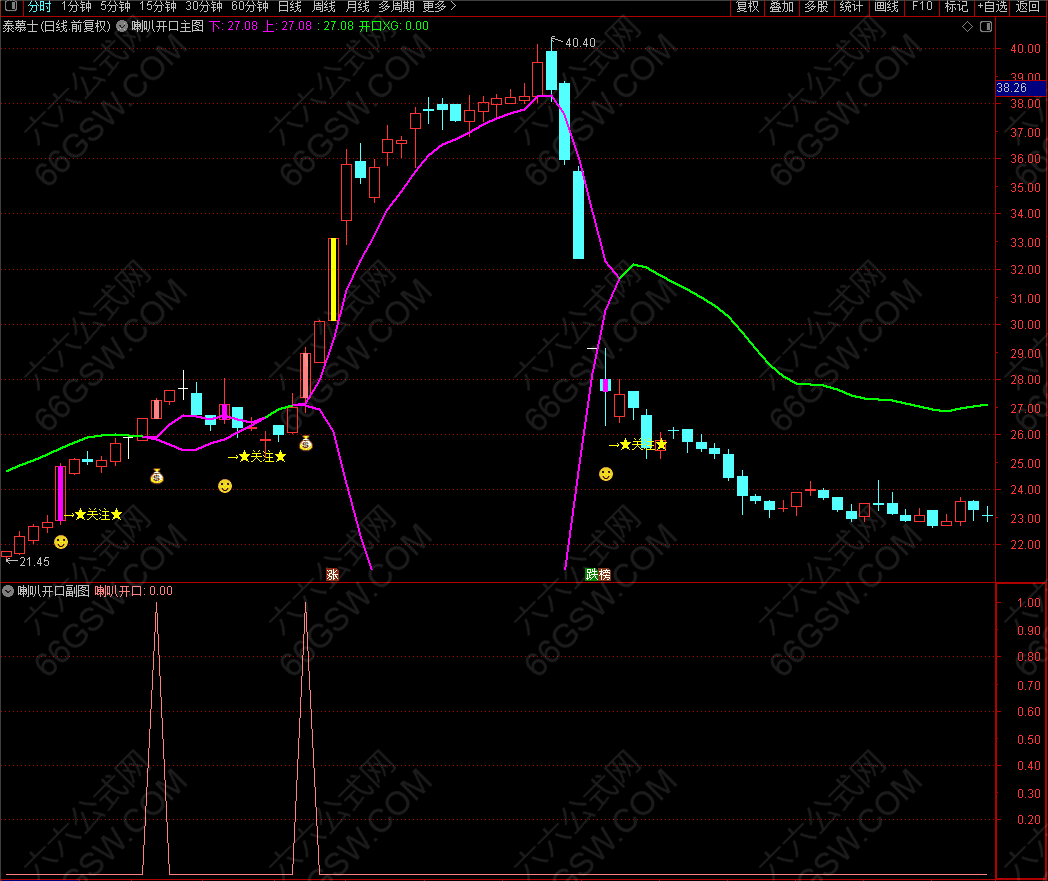1048x881 pixels.
Task: Select the 60分钟 period tab
Action: [250, 7]
